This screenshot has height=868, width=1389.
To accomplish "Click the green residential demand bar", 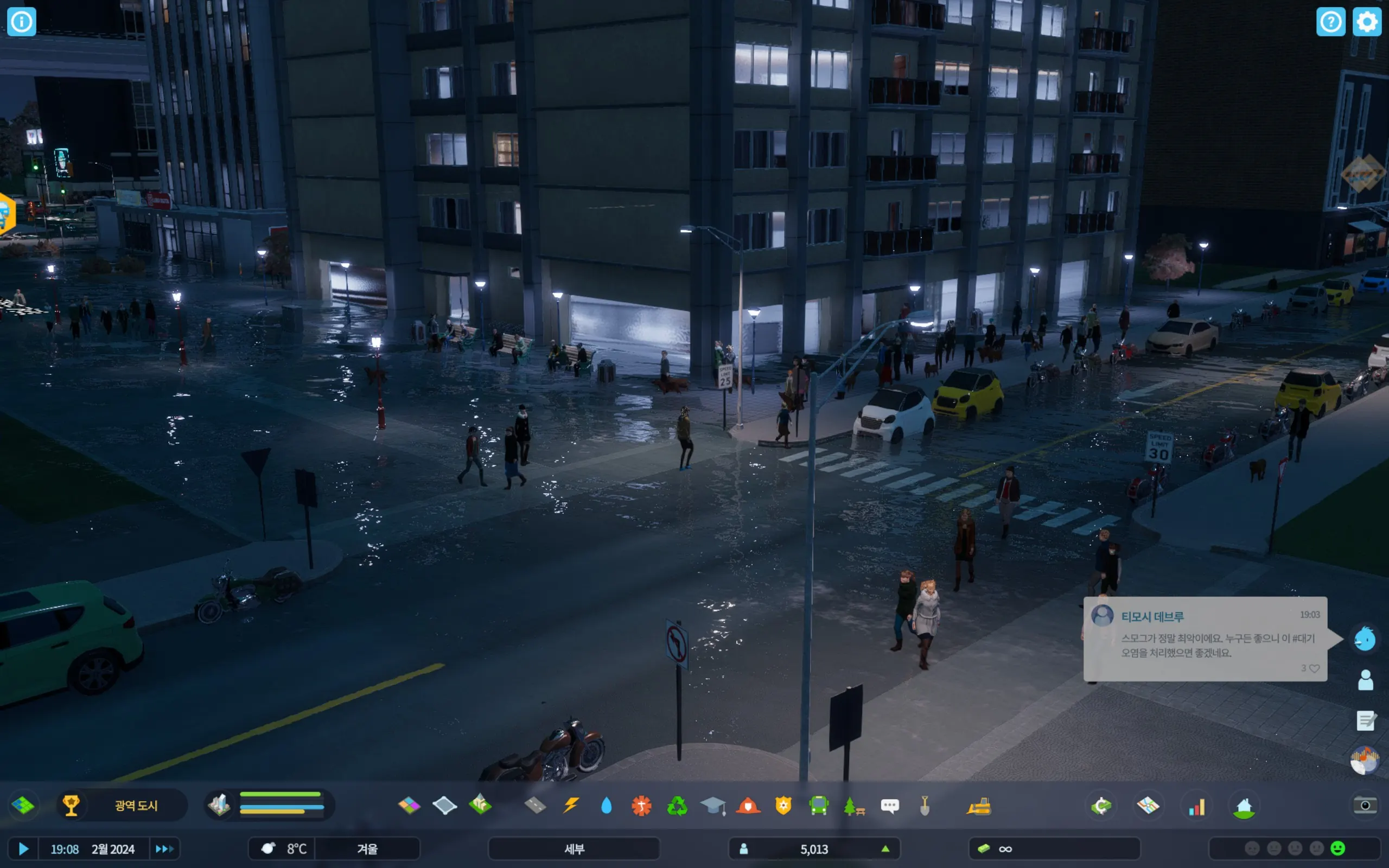I will pyautogui.click(x=280, y=795).
